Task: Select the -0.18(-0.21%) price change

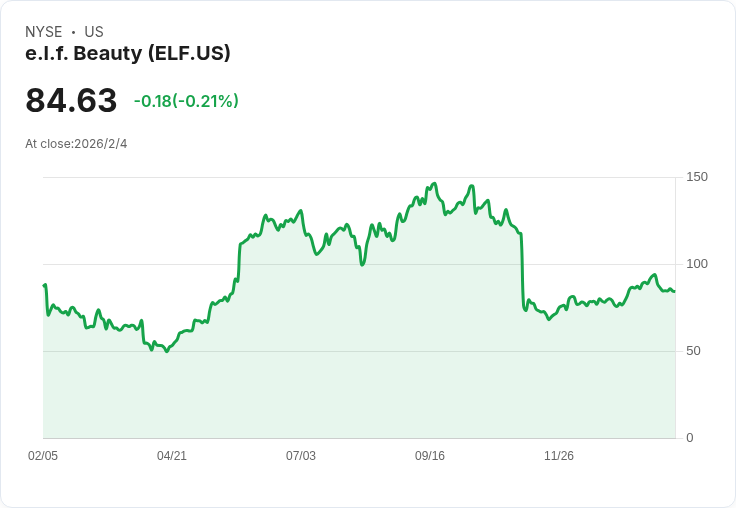Action: tap(186, 101)
